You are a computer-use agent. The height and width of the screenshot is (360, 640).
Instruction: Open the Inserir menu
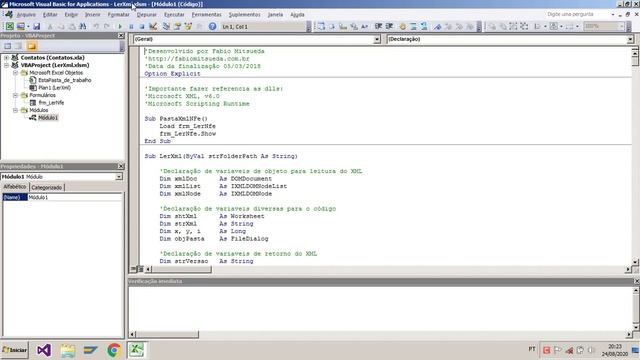pyautogui.click(x=93, y=15)
